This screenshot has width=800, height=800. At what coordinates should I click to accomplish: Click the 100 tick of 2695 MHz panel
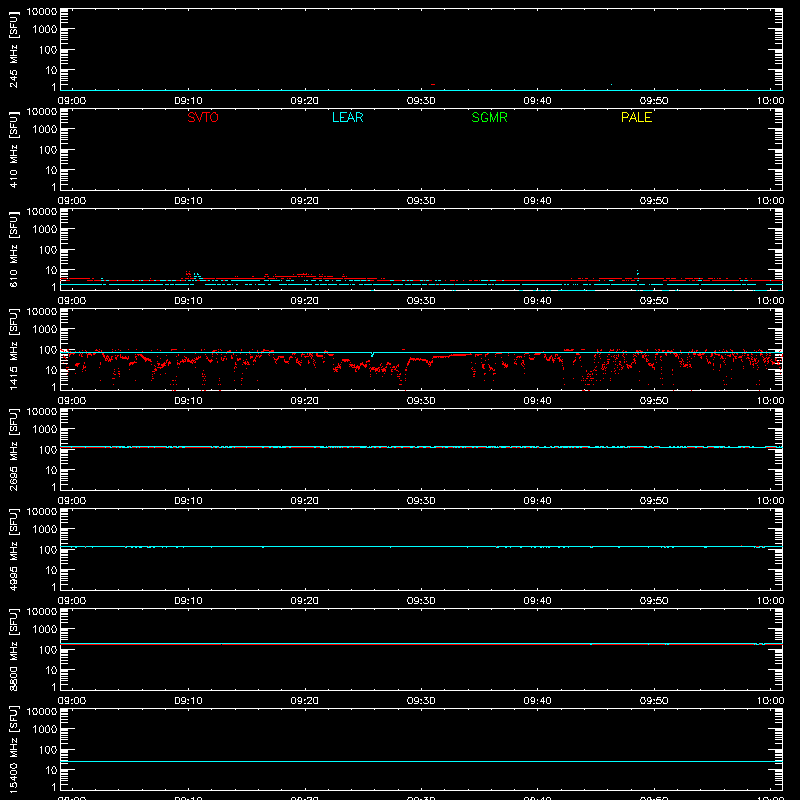click(47, 450)
